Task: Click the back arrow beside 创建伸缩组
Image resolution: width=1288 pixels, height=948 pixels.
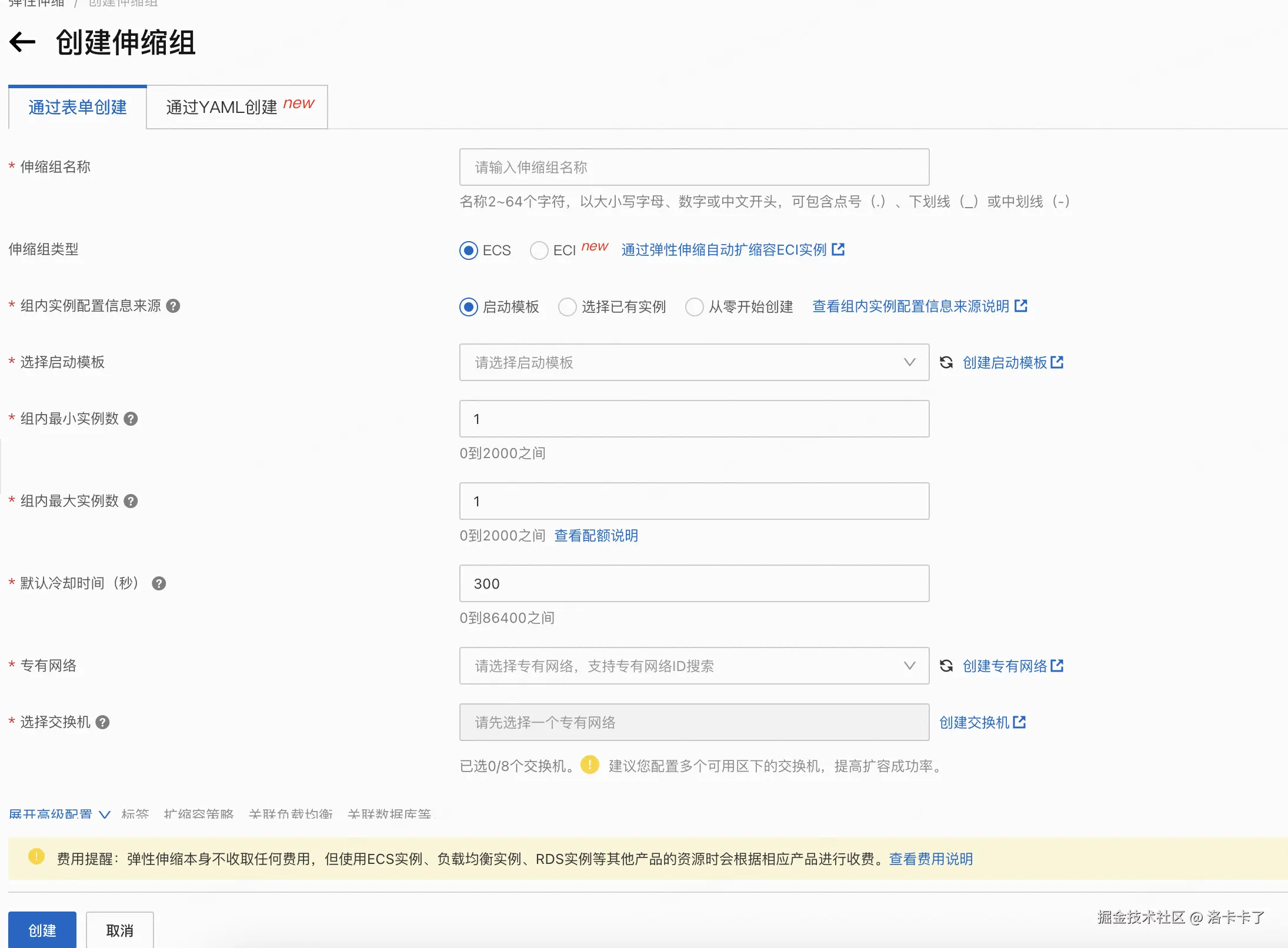Action: click(23, 42)
